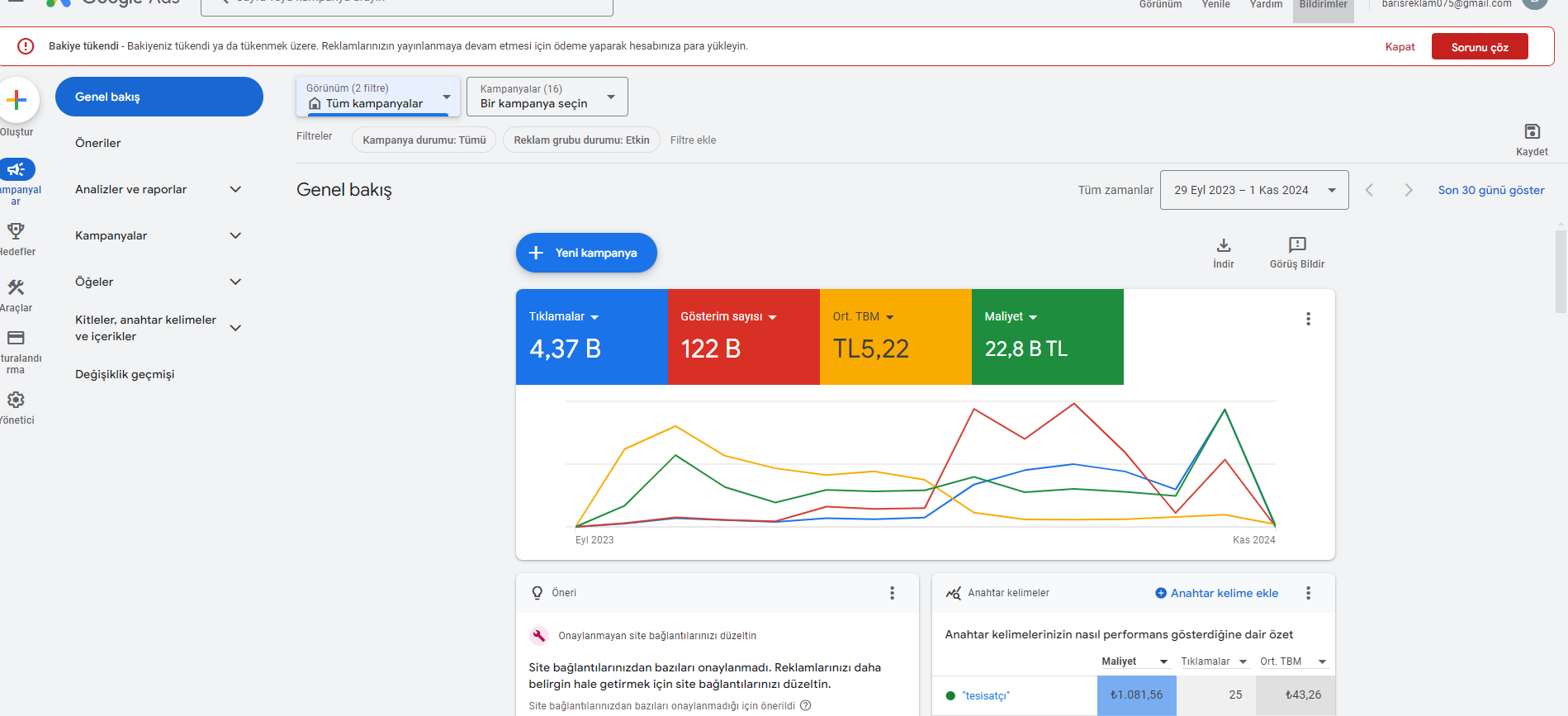This screenshot has height=716, width=1568.
Task: Click the ₺43,26 Ort. TBM cell
Action: [1296, 695]
